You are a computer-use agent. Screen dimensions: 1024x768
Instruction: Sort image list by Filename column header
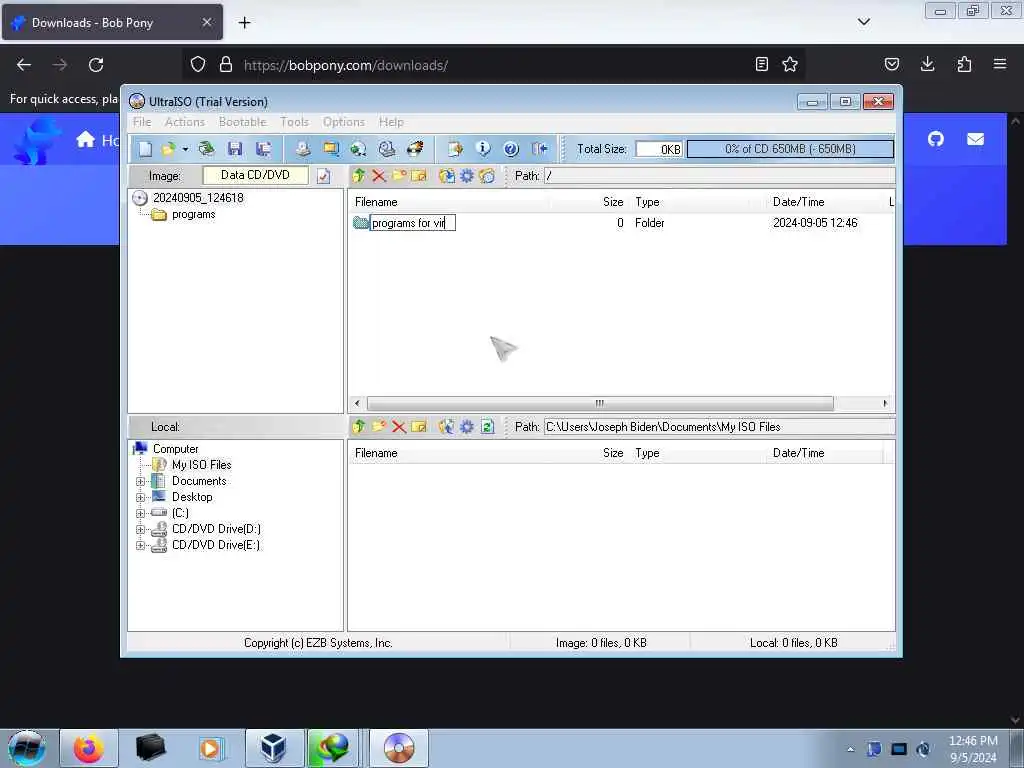[x=376, y=202]
